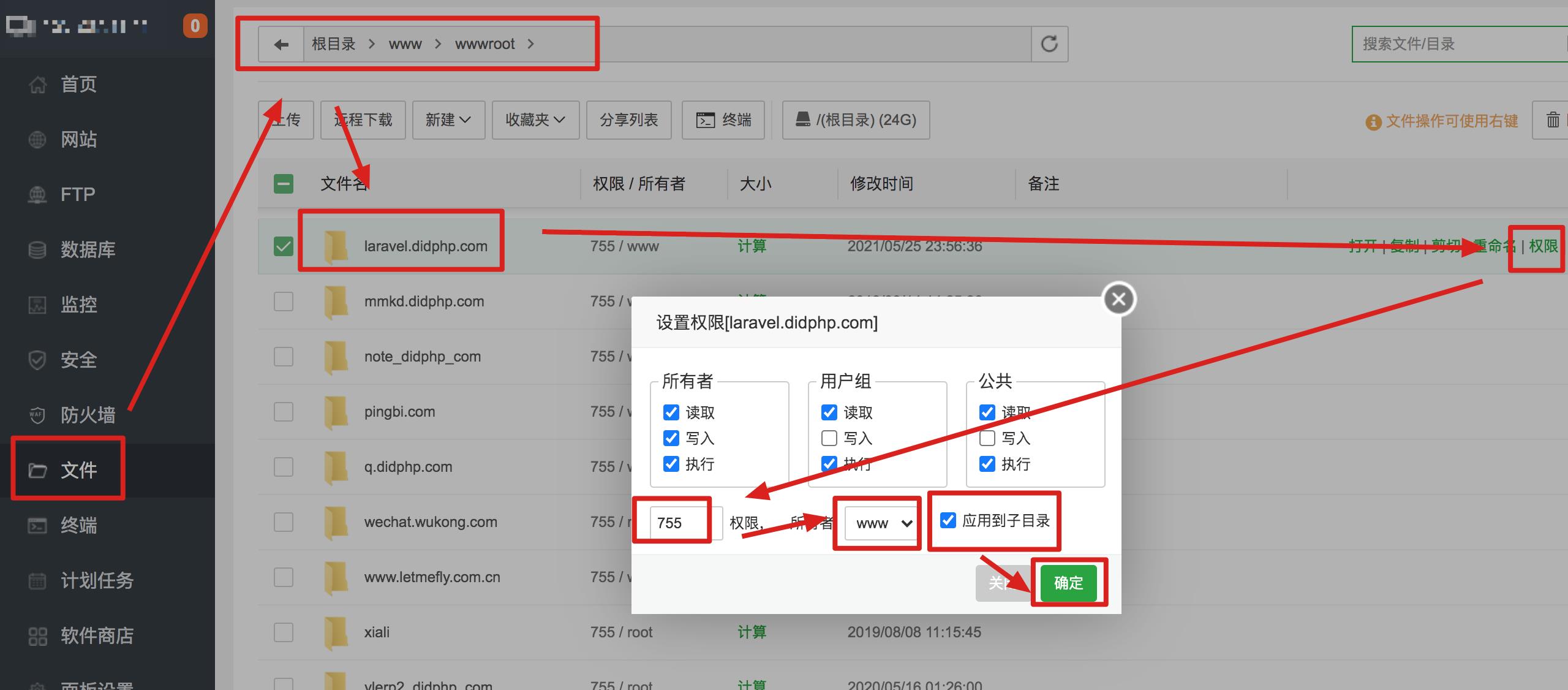1568x690 pixels.
Task: Check the www.letmefly.com.cn row checkbox
Action: click(284, 577)
